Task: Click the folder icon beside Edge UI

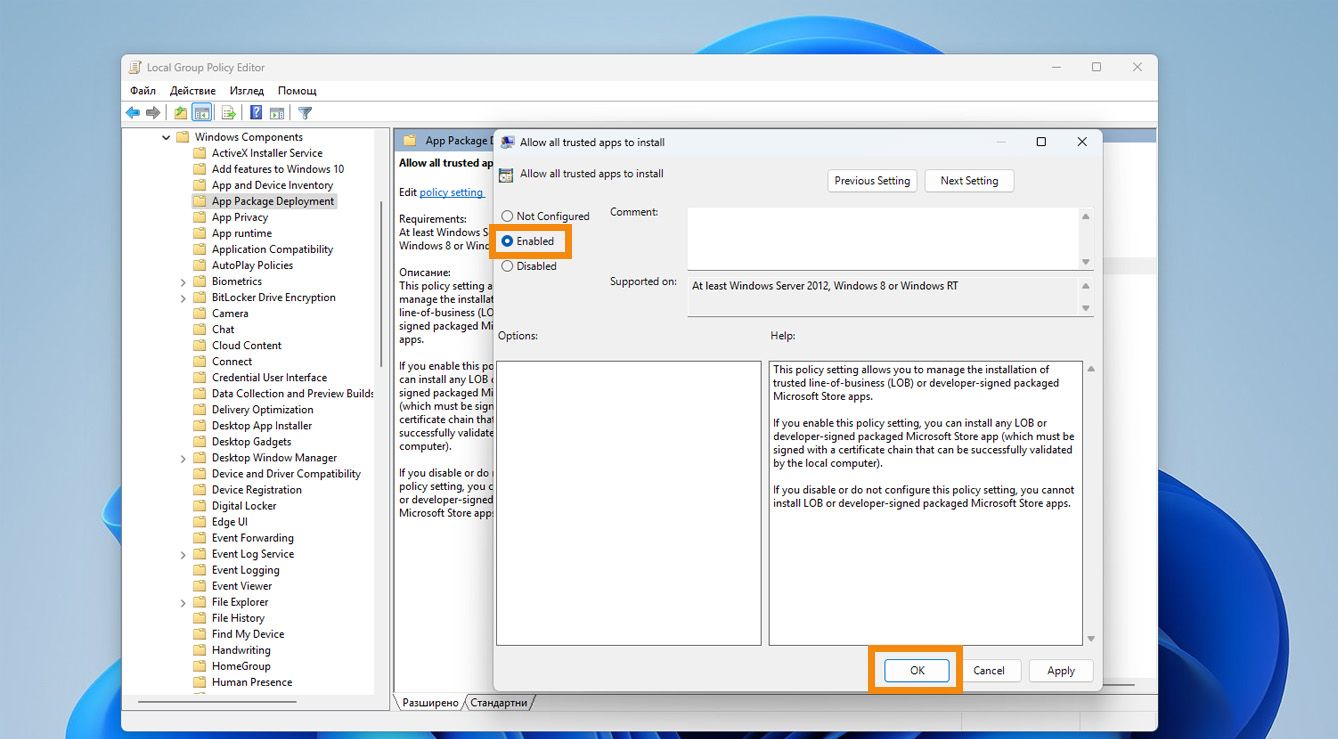Action: tap(199, 522)
